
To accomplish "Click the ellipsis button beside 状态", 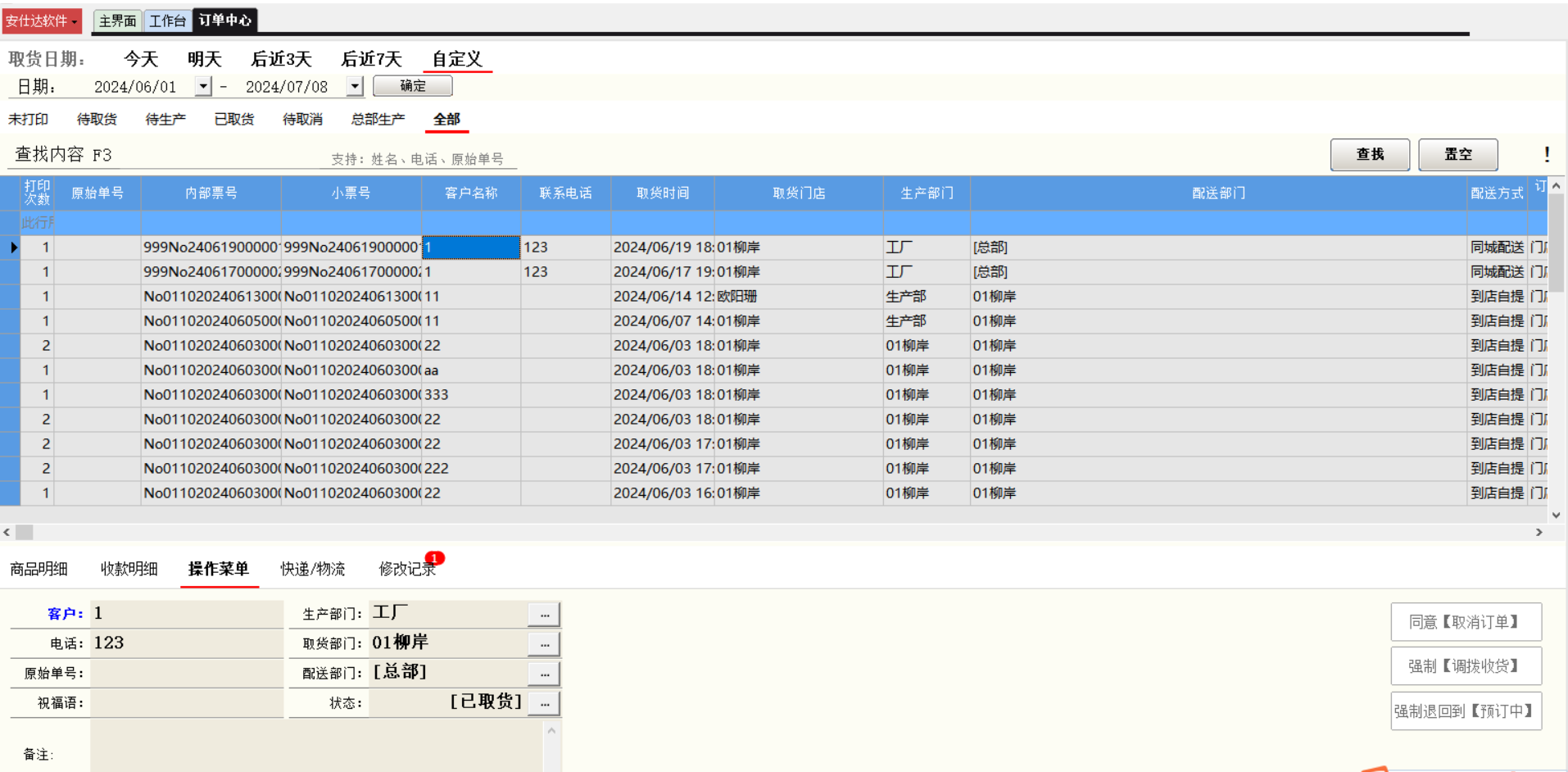I will click(544, 703).
